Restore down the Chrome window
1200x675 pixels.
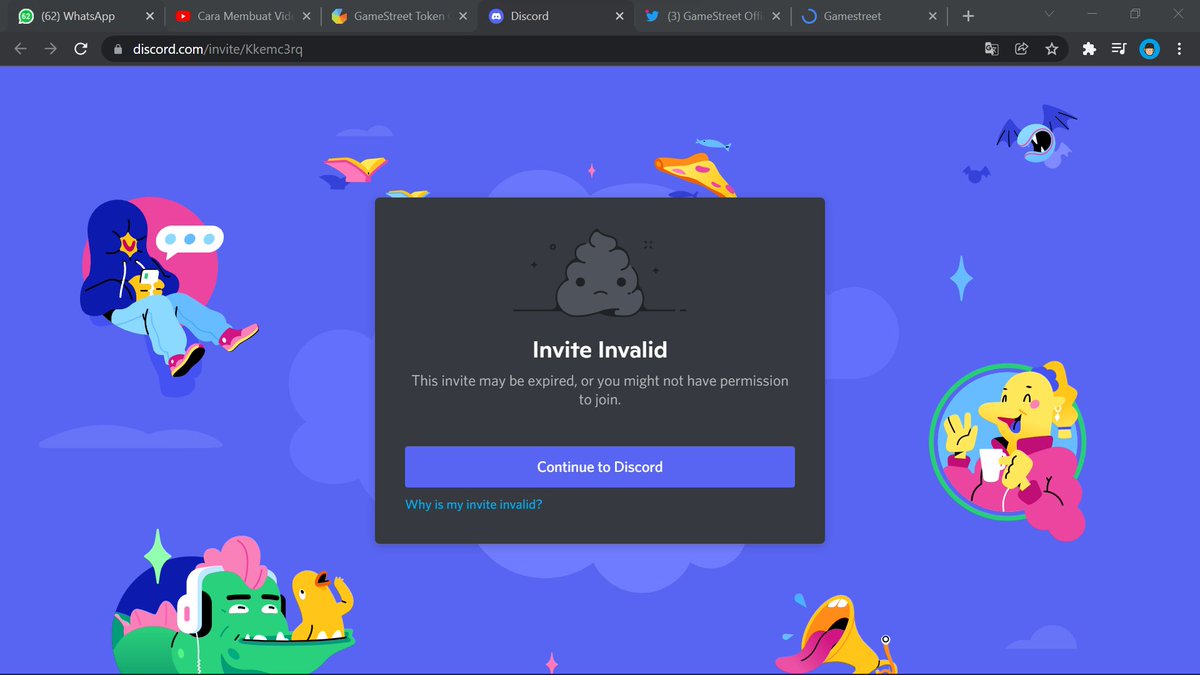click(x=1135, y=15)
